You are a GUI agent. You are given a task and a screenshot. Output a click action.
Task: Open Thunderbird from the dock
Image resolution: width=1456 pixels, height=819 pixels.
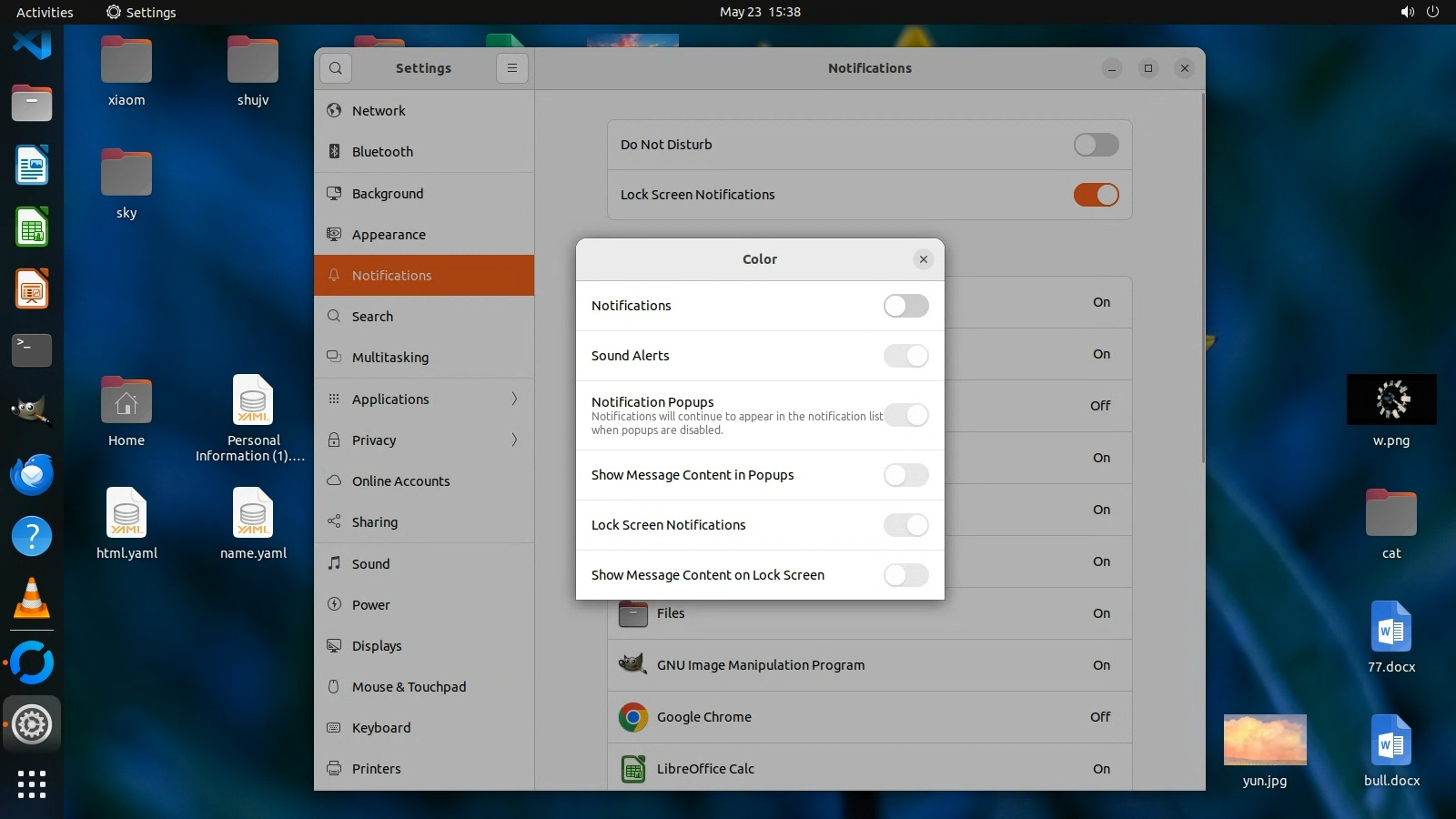click(x=32, y=474)
